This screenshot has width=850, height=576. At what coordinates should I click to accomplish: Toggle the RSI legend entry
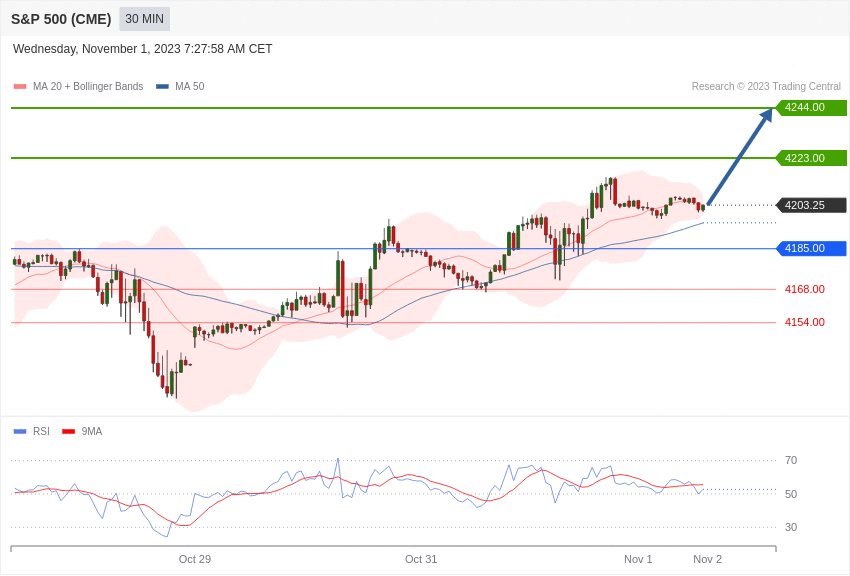(31, 431)
